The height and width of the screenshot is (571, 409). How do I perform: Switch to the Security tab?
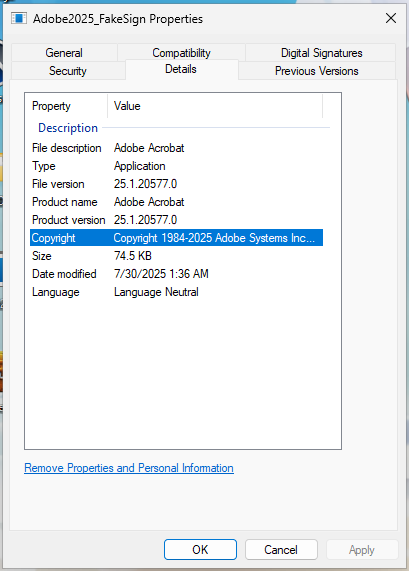68,71
